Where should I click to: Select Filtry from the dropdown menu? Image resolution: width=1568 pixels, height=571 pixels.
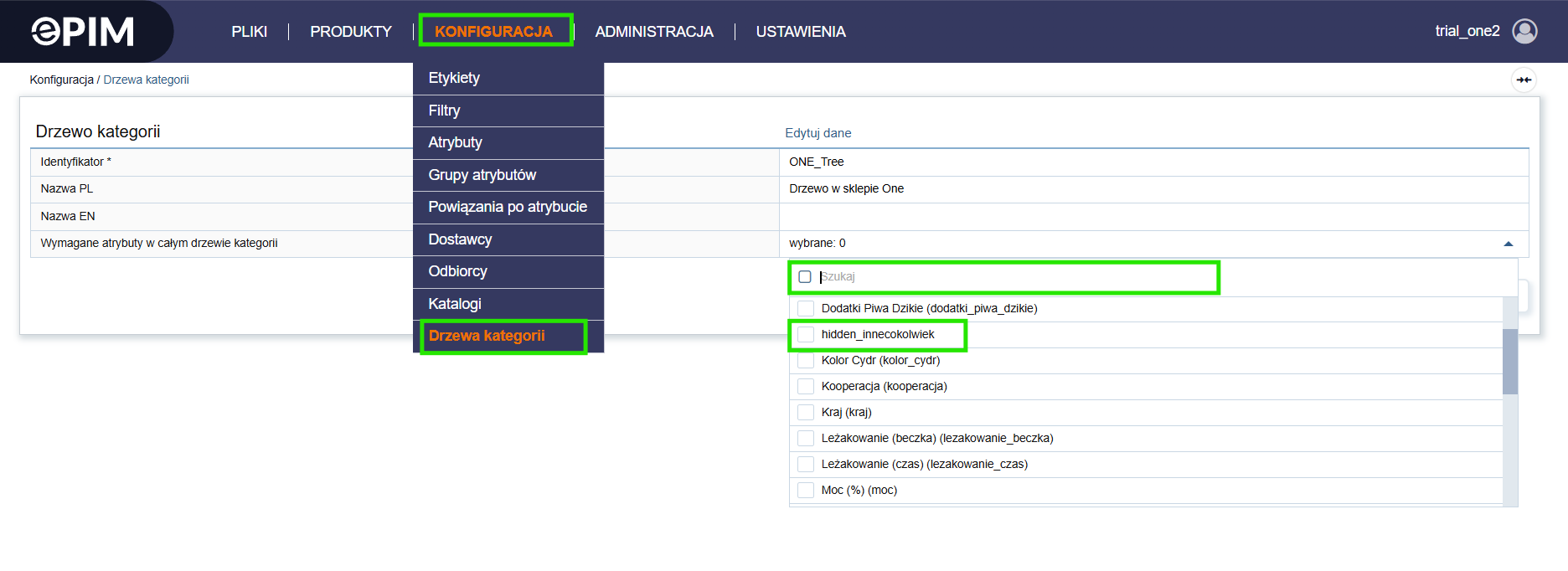pyautogui.click(x=508, y=111)
